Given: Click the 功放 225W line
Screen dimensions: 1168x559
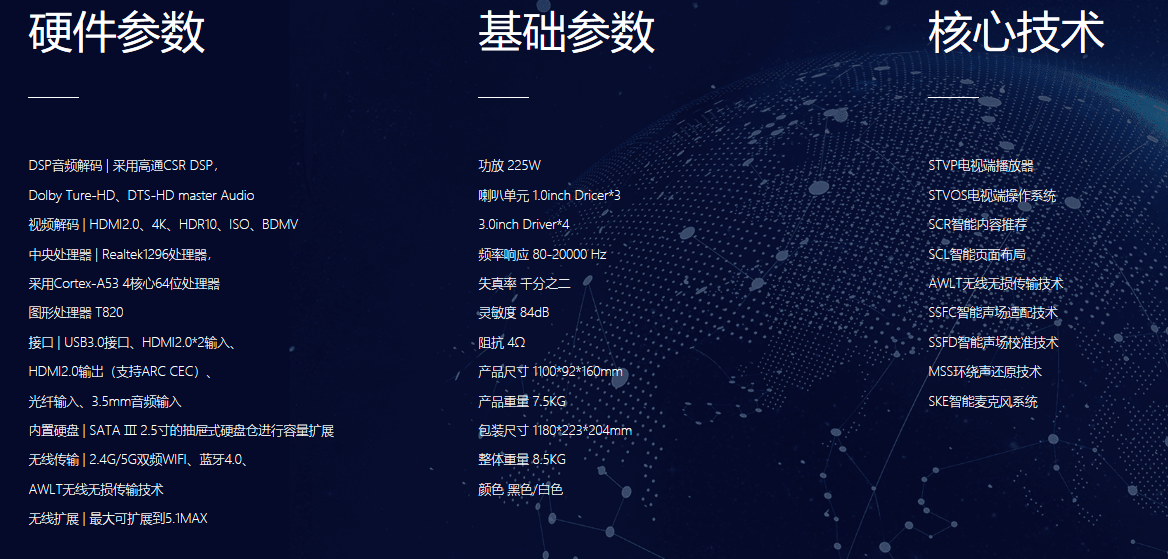Looking at the screenshot, I should click(x=510, y=165).
